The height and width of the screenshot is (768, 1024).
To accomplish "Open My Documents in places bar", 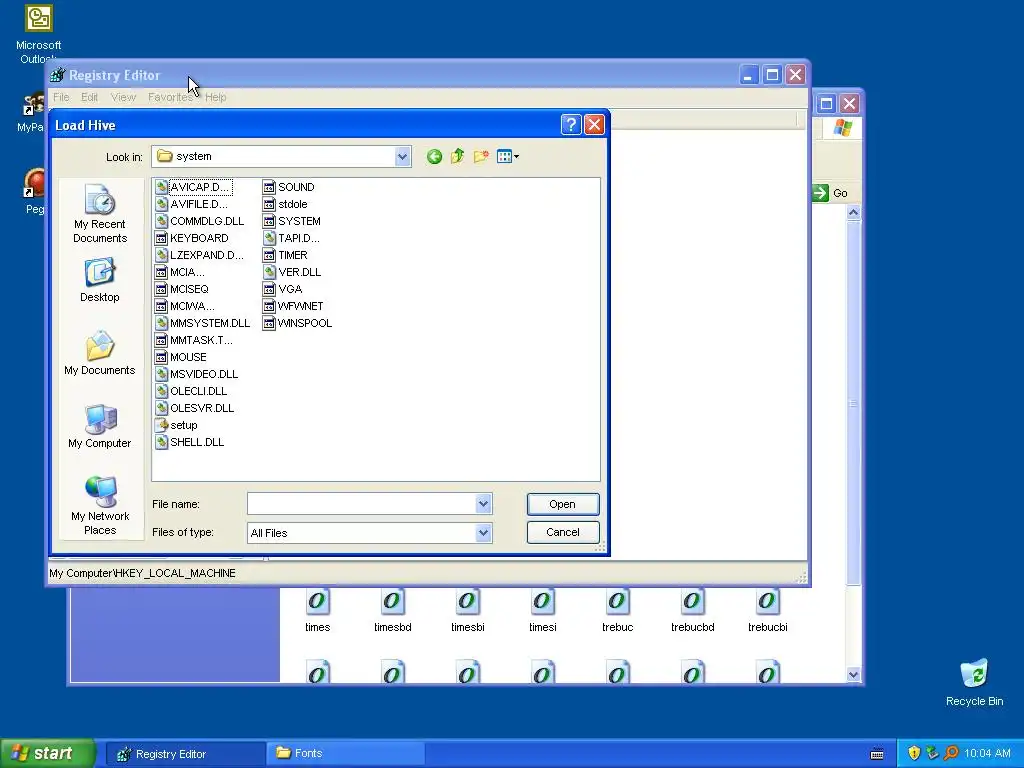I will pos(100,353).
